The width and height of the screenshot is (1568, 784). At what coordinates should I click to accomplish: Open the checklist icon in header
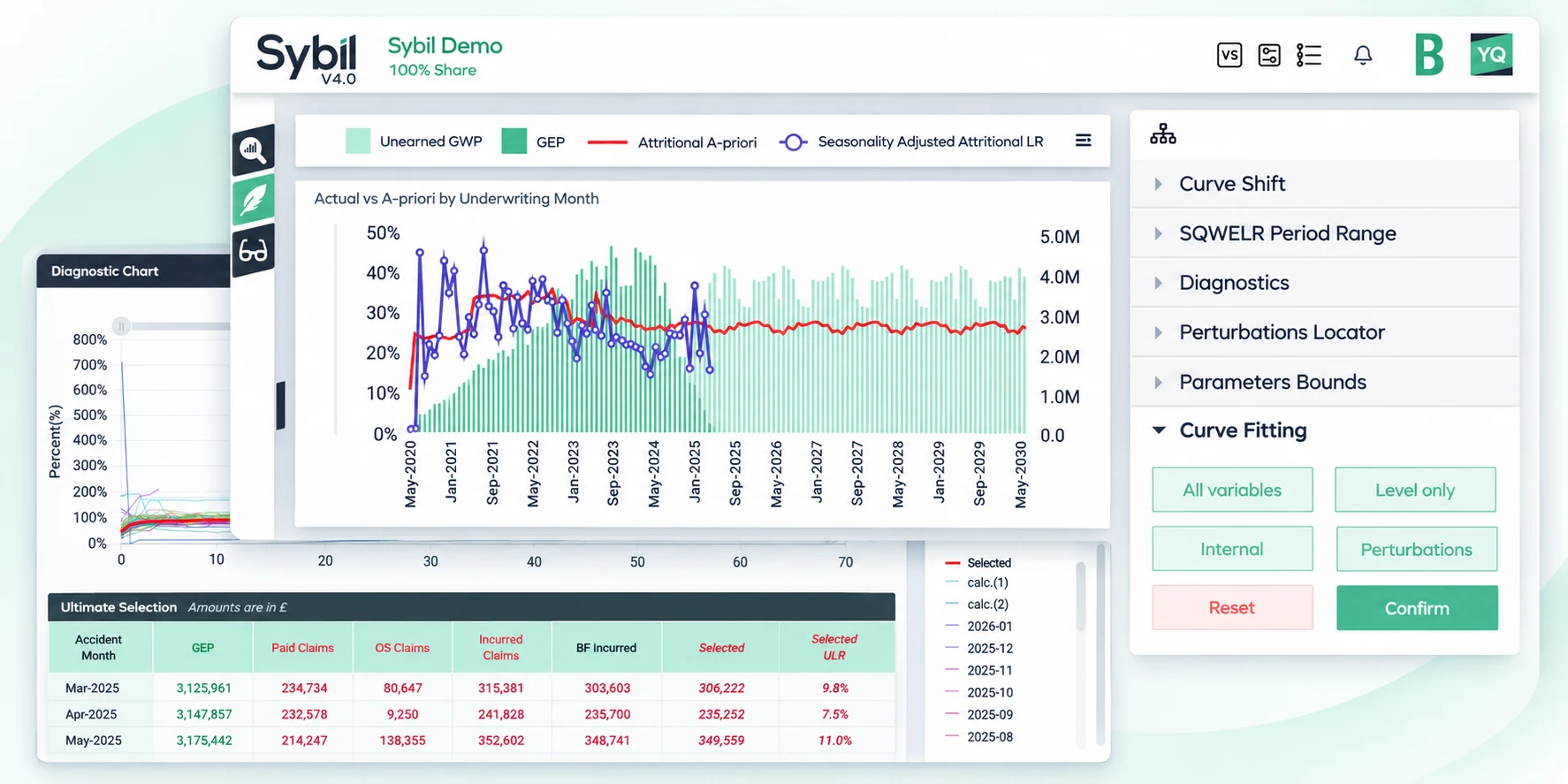coord(1309,55)
